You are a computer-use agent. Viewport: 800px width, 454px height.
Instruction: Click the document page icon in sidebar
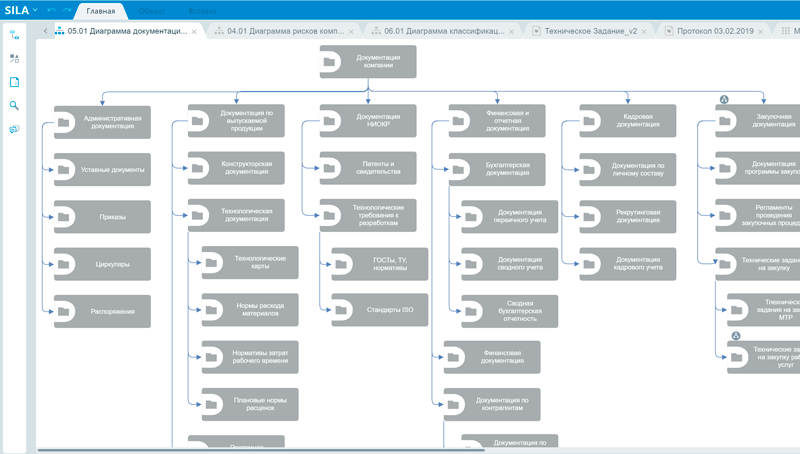14,82
